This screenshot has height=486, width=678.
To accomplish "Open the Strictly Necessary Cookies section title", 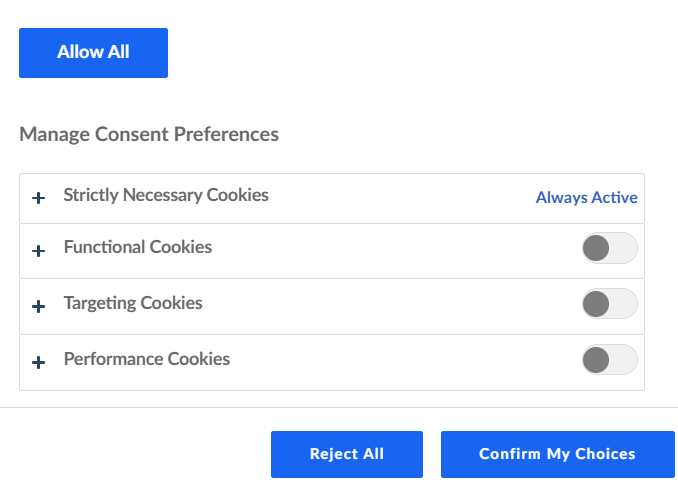I will (x=166, y=195).
